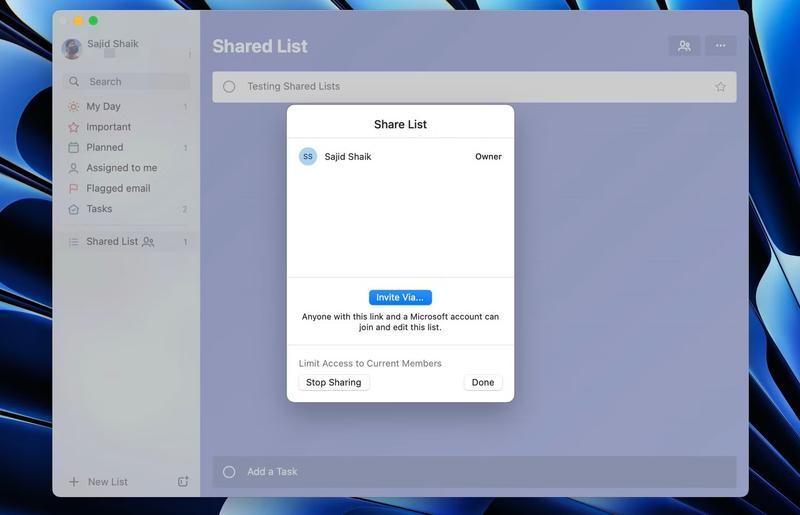Click Shared List title heading
The width and height of the screenshot is (800, 515).
[x=260, y=46]
